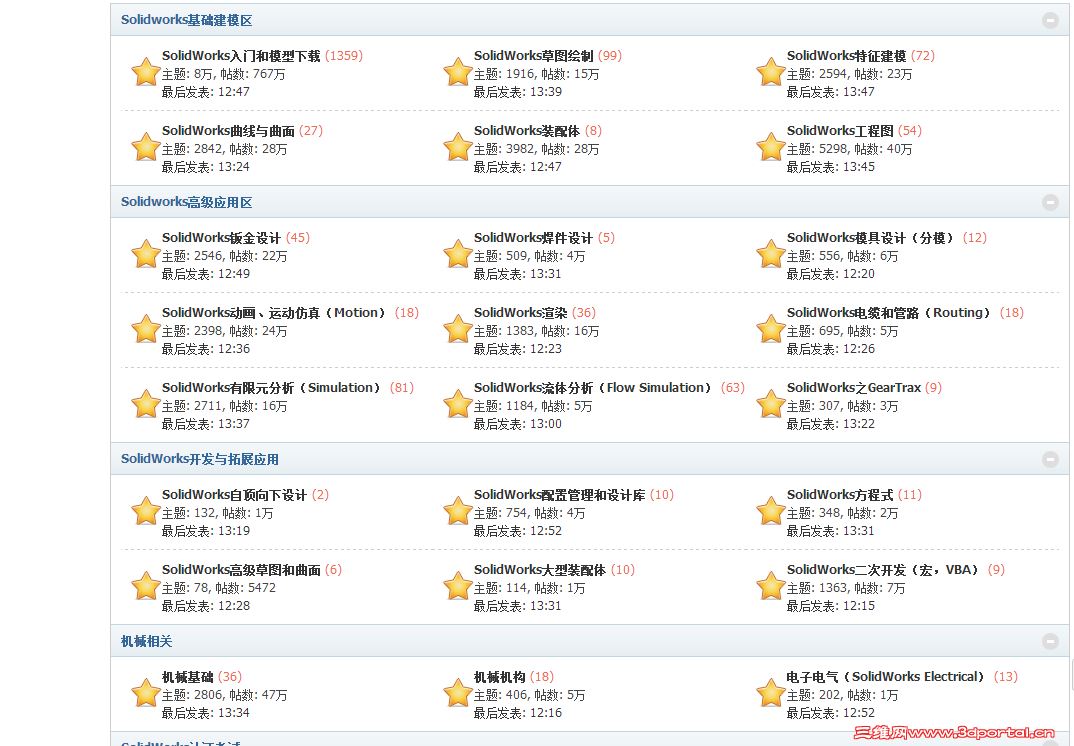This screenshot has width=1074, height=746.
Task: Click star icon beside SolidWorks配置管理和设计库
Action: point(458,510)
